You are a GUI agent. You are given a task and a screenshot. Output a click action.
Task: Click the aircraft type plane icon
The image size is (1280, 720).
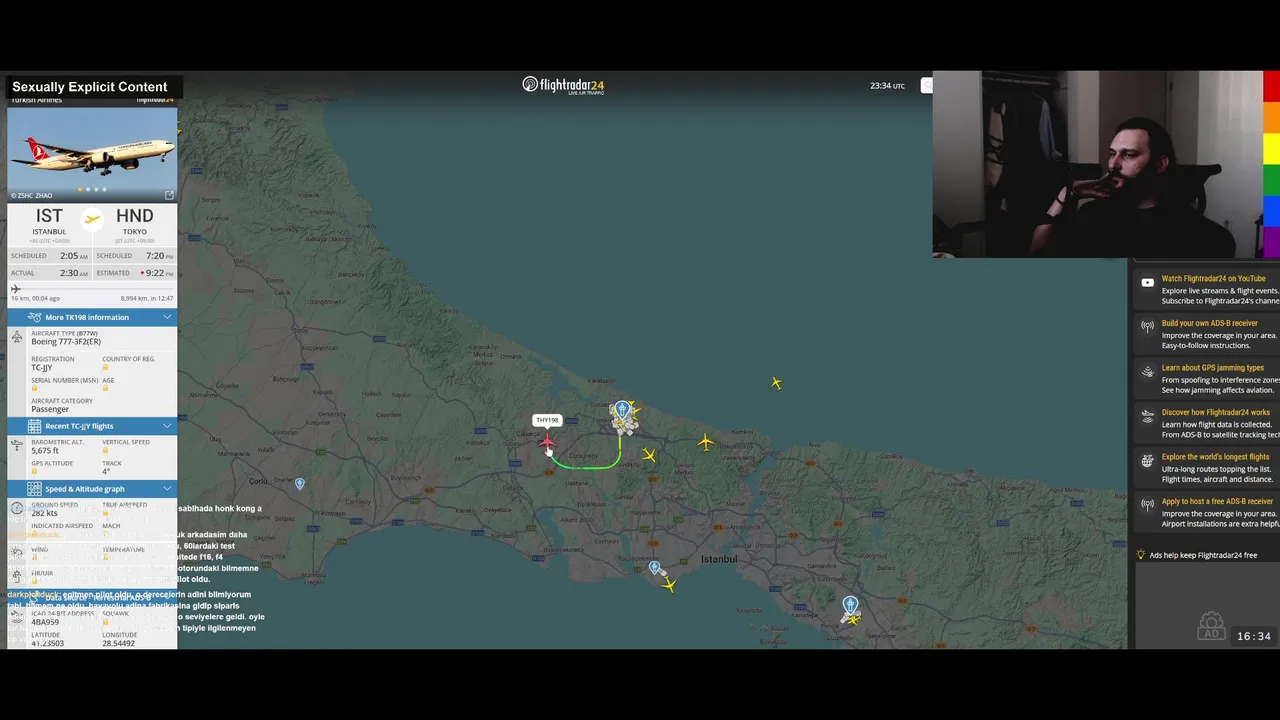(x=17, y=337)
